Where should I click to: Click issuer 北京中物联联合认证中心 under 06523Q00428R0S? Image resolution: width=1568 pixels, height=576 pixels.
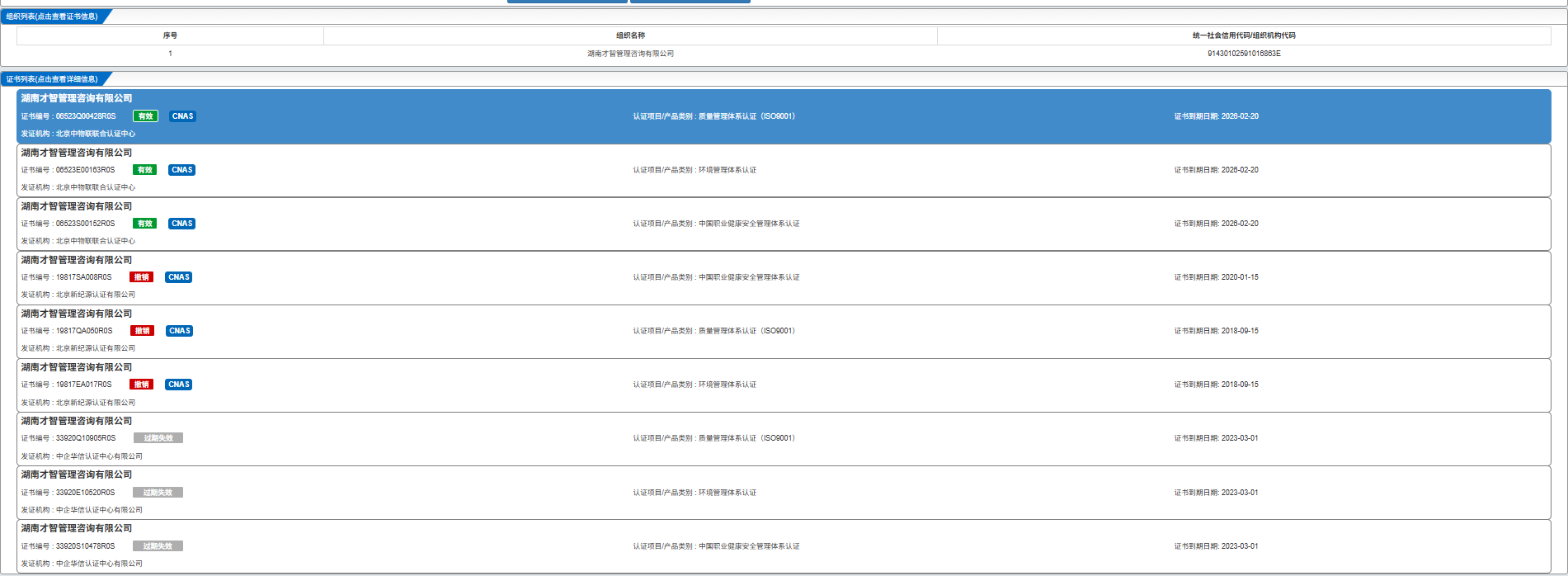pos(96,134)
